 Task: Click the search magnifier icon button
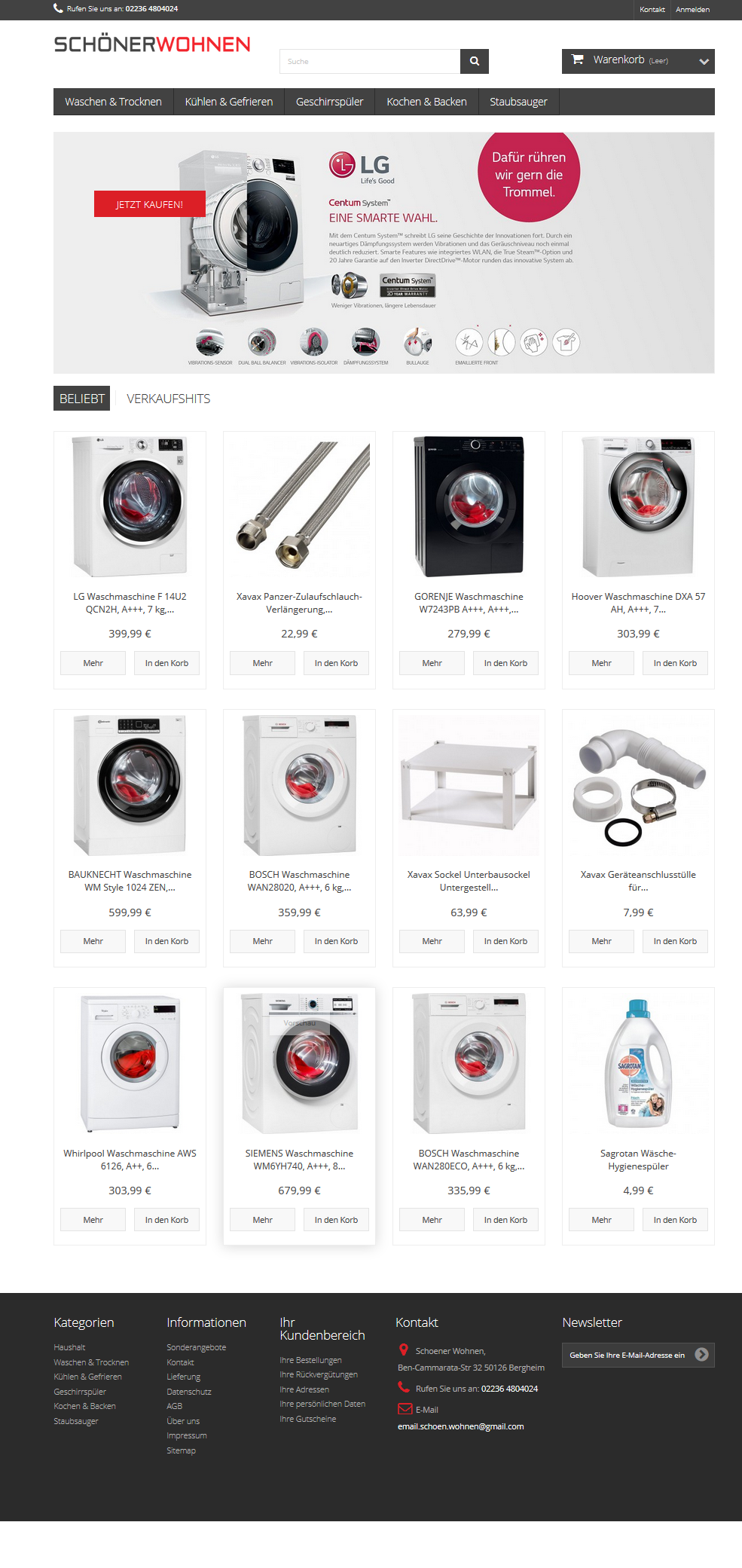[475, 61]
